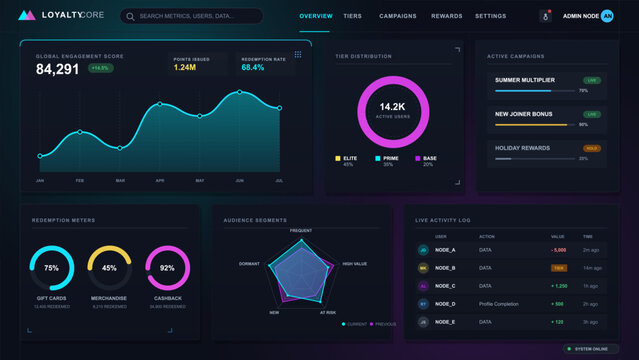This screenshot has height=360, width=639.
Task: Click the Elite yellow legend swatch
Action: pyautogui.click(x=337, y=158)
